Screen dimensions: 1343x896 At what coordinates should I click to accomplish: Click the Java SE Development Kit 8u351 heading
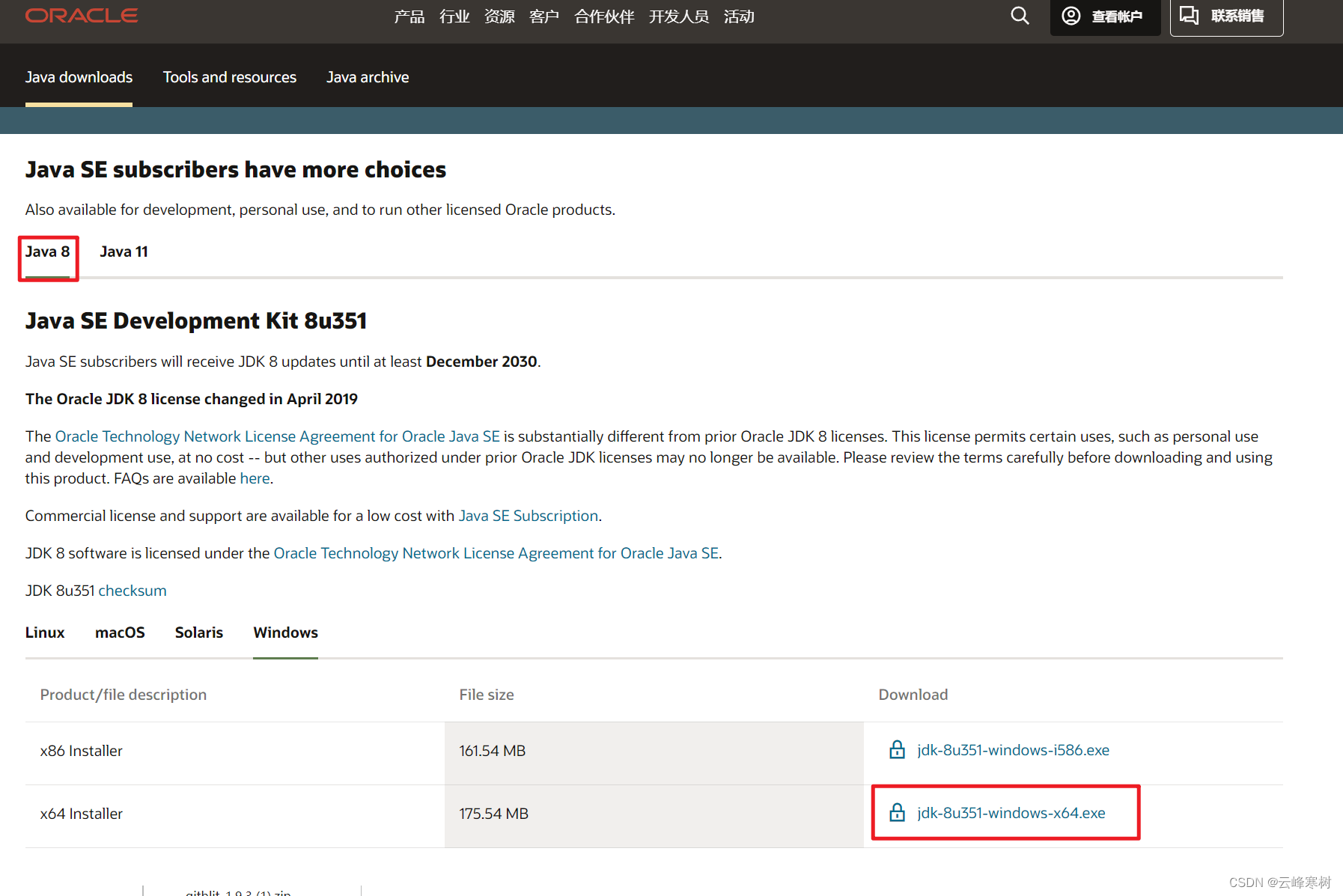tap(196, 321)
